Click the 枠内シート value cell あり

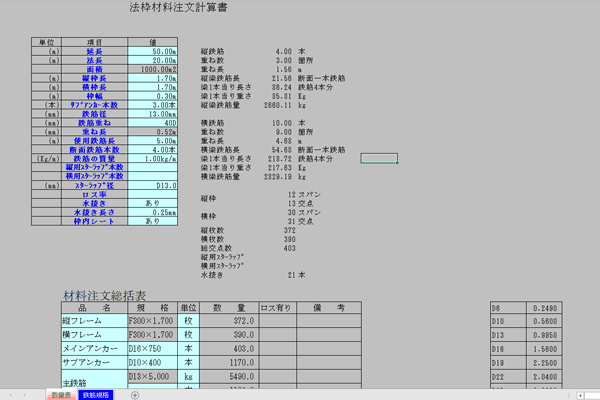[x=155, y=221]
